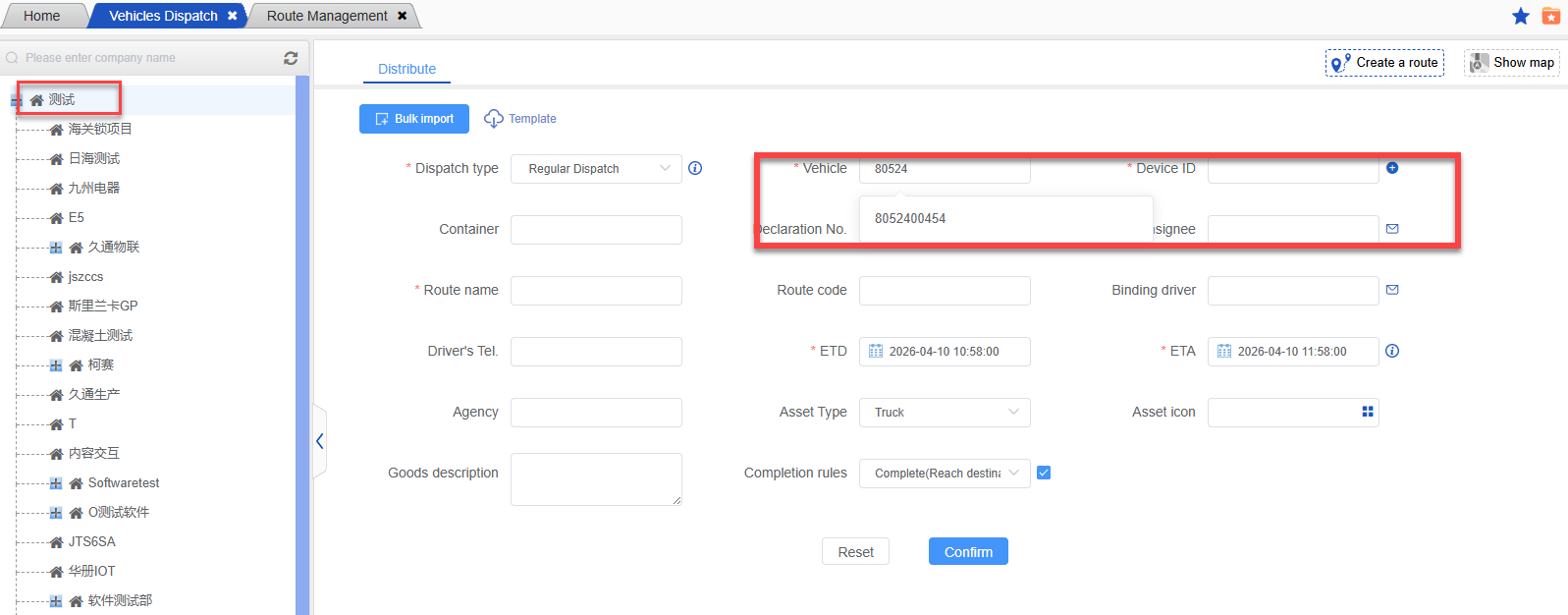Screen dimensions: 1568x615
Task: Click the info icon next to ETA
Action: pyautogui.click(x=1391, y=351)
